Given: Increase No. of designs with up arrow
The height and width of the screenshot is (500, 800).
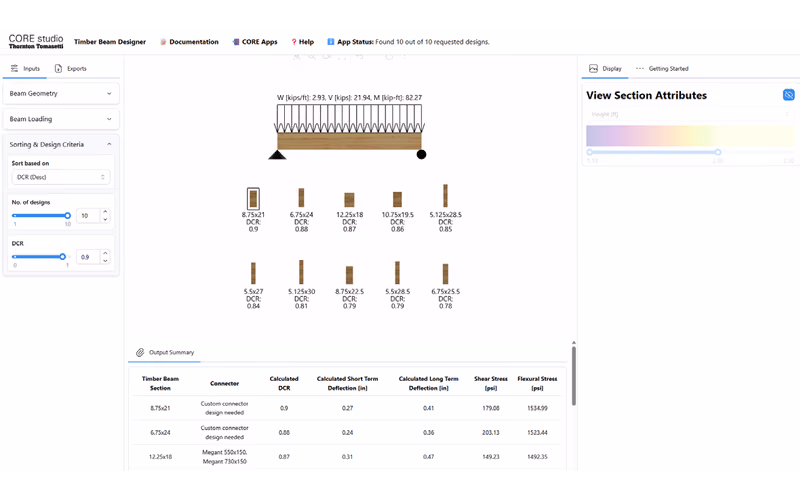Looking at the screenshot, I should click(x=105, y=212).
